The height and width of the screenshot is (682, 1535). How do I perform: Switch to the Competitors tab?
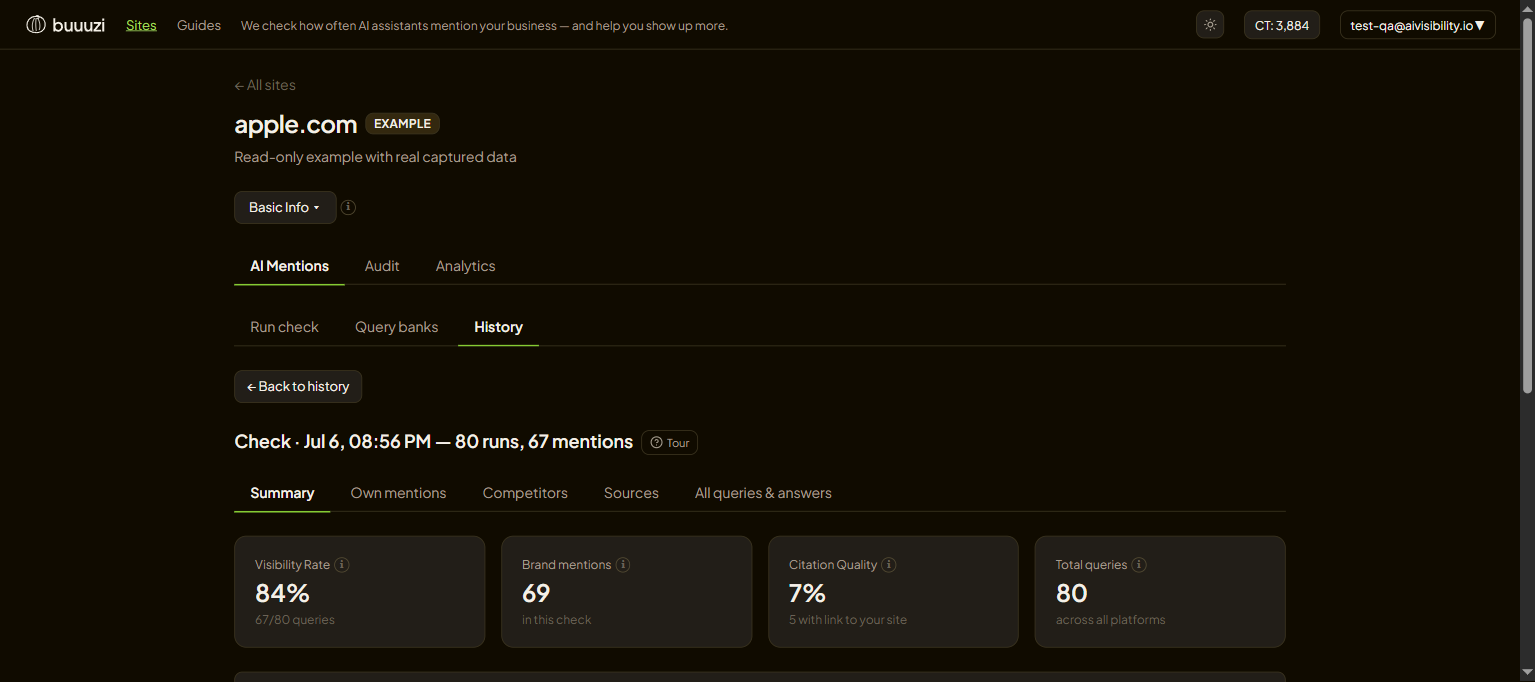pos(525,493)
